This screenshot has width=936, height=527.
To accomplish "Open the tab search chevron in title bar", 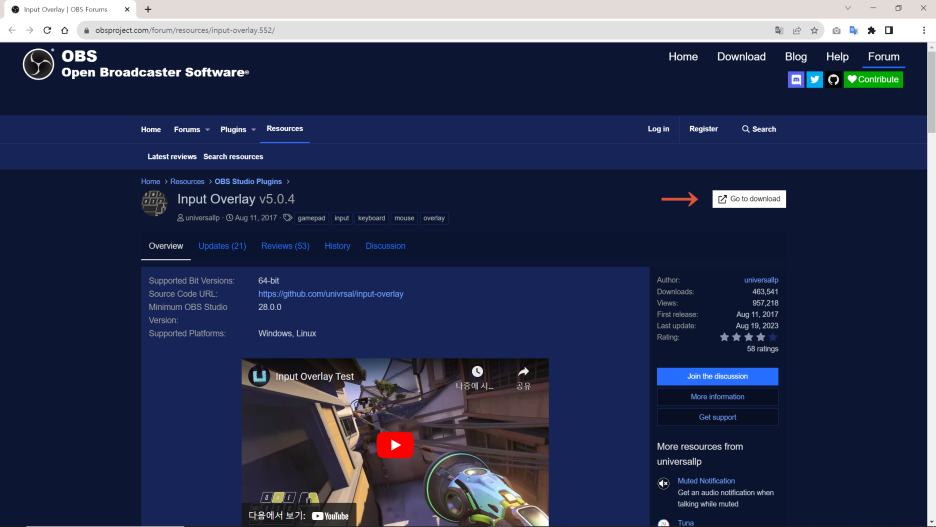I will pyautogui.click(x=848, y=8).
